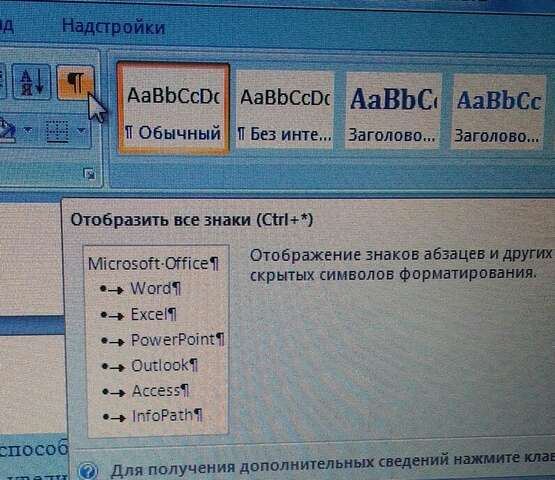Apply the second Заголово... heading style
The height and width of the screenshot is (480, 555).
(498, 112)
